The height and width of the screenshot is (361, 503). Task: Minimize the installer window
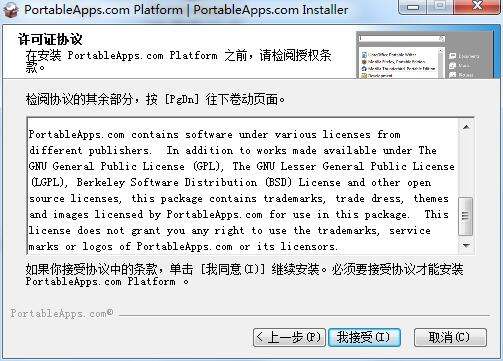point(413,7)
